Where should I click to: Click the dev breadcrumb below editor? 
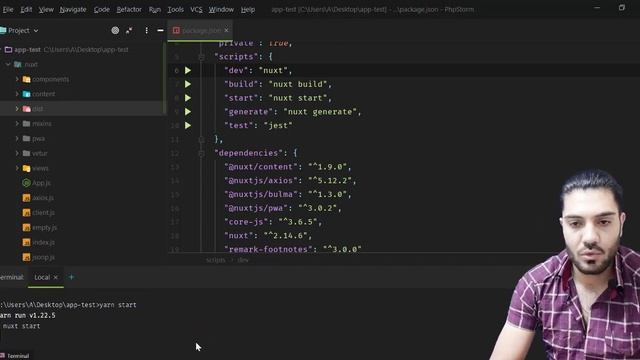click(x=243, y=260)
